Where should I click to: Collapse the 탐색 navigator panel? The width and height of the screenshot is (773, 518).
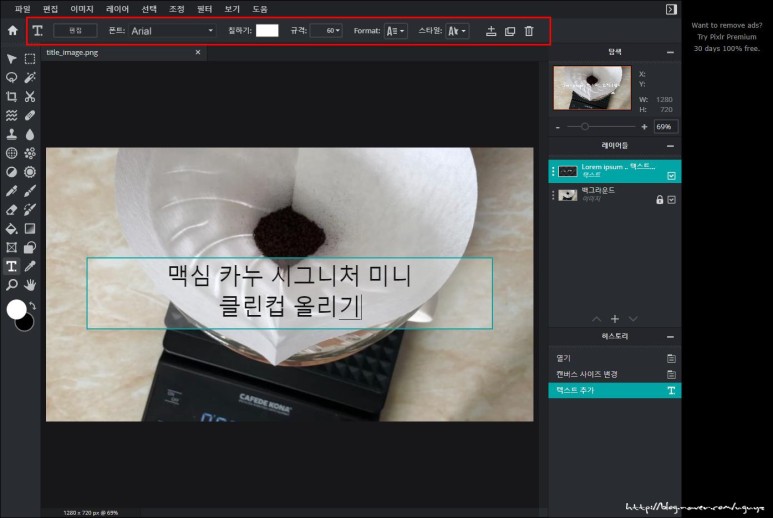670,52
